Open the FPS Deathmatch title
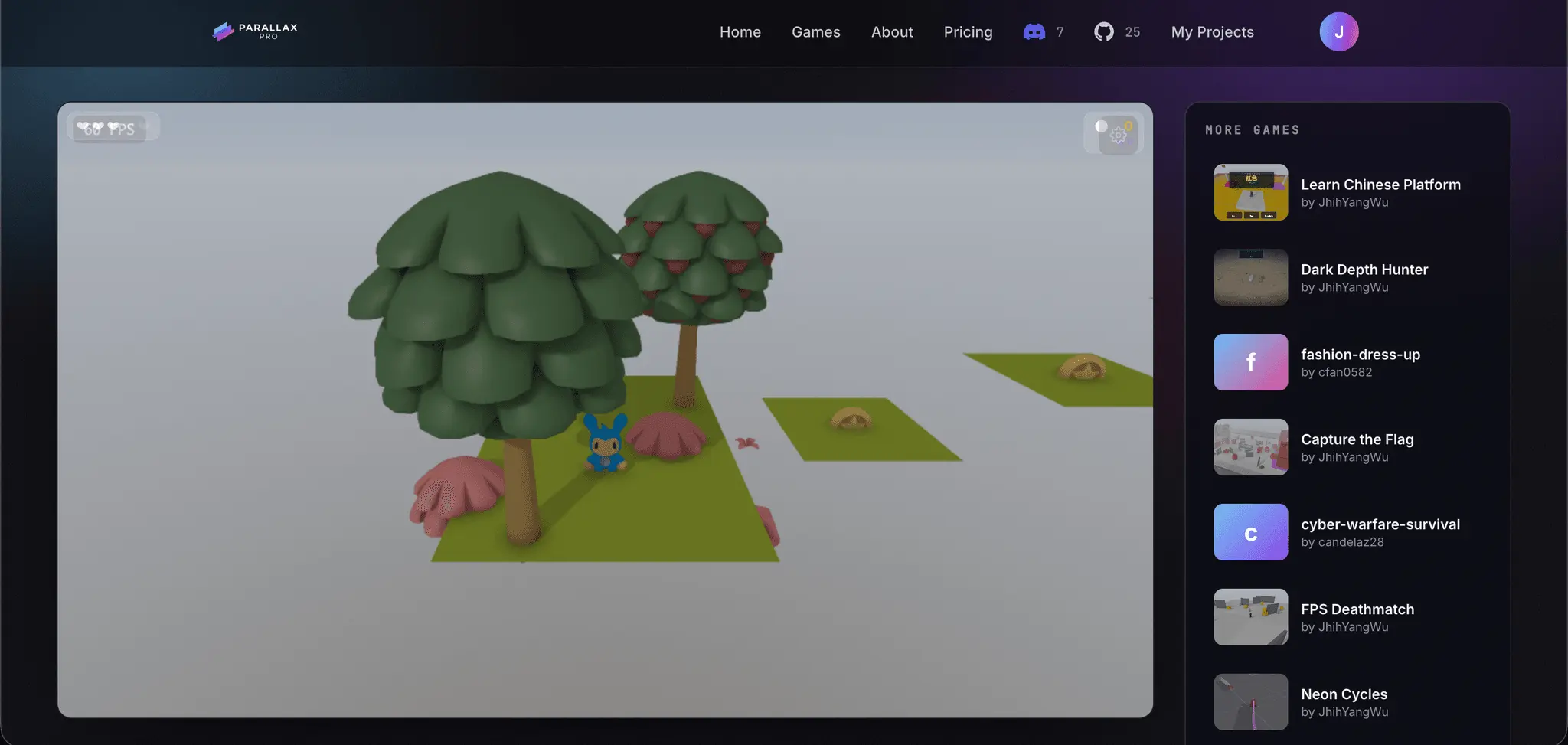The height and width of the screenshot is (745, 1568). 1357,609
